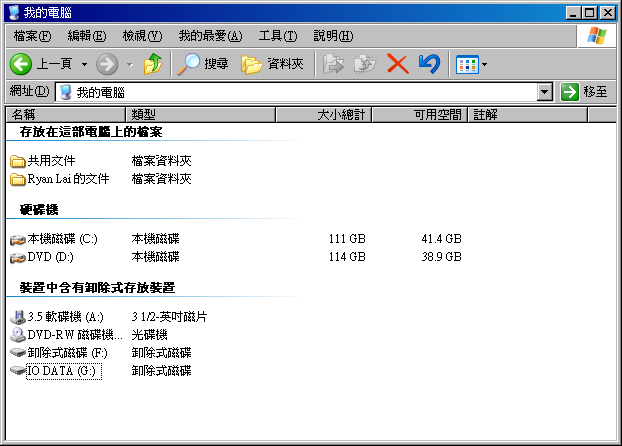Open the 我的最愛(A) menu
622x446 pixels.
point(210,36)
